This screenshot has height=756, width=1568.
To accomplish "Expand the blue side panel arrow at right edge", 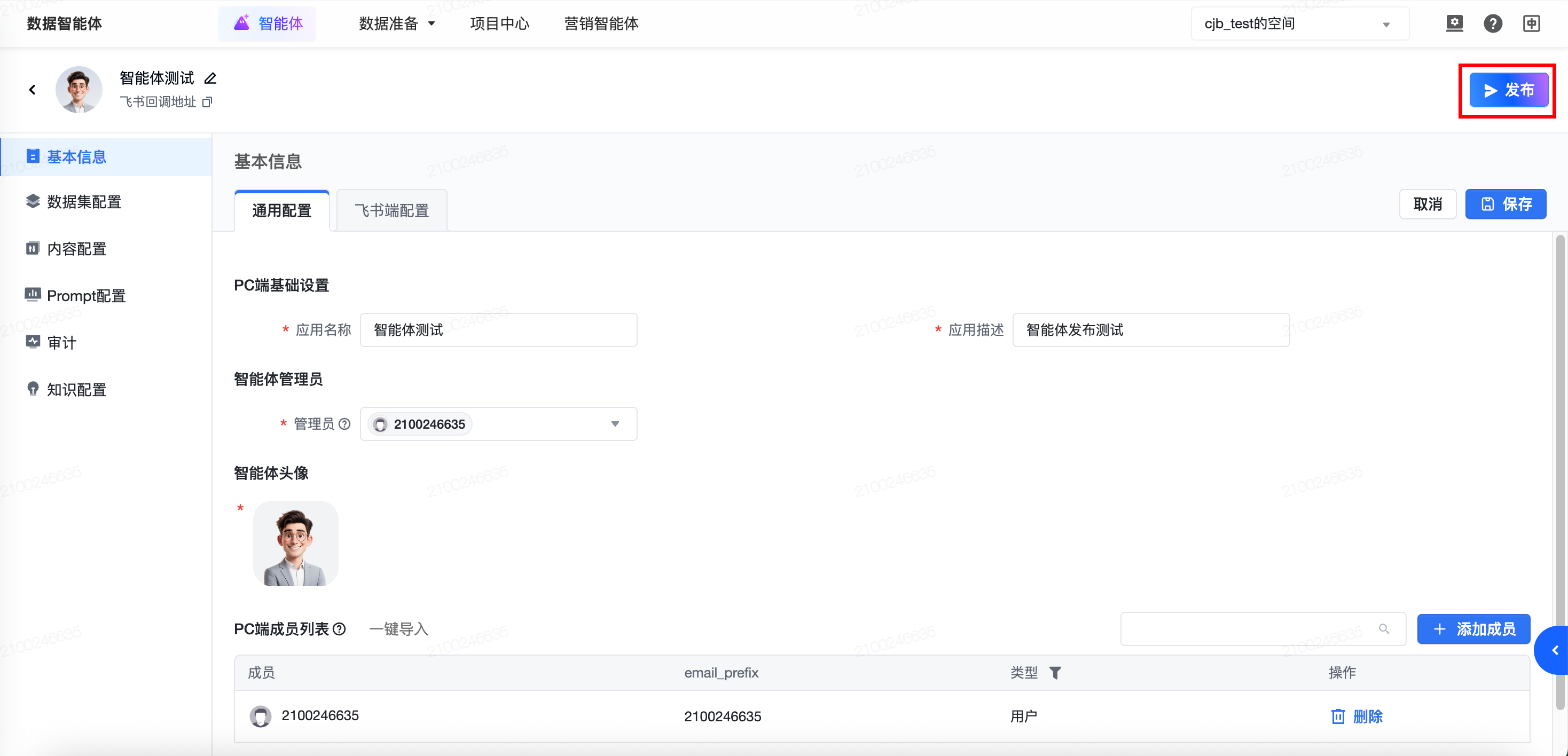I will (x=1555, y=650).
